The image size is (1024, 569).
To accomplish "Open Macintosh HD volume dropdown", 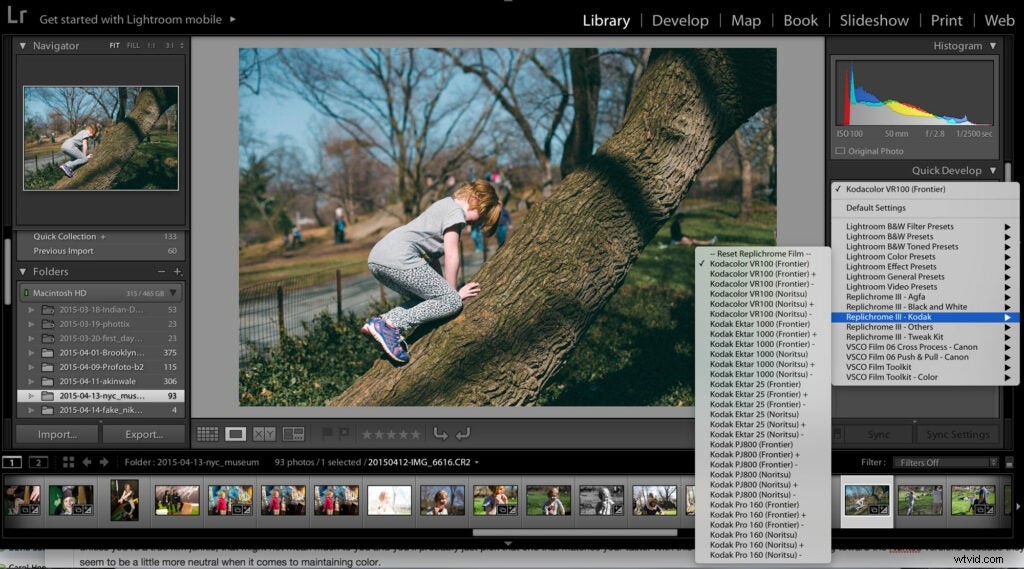I will 173,293.
